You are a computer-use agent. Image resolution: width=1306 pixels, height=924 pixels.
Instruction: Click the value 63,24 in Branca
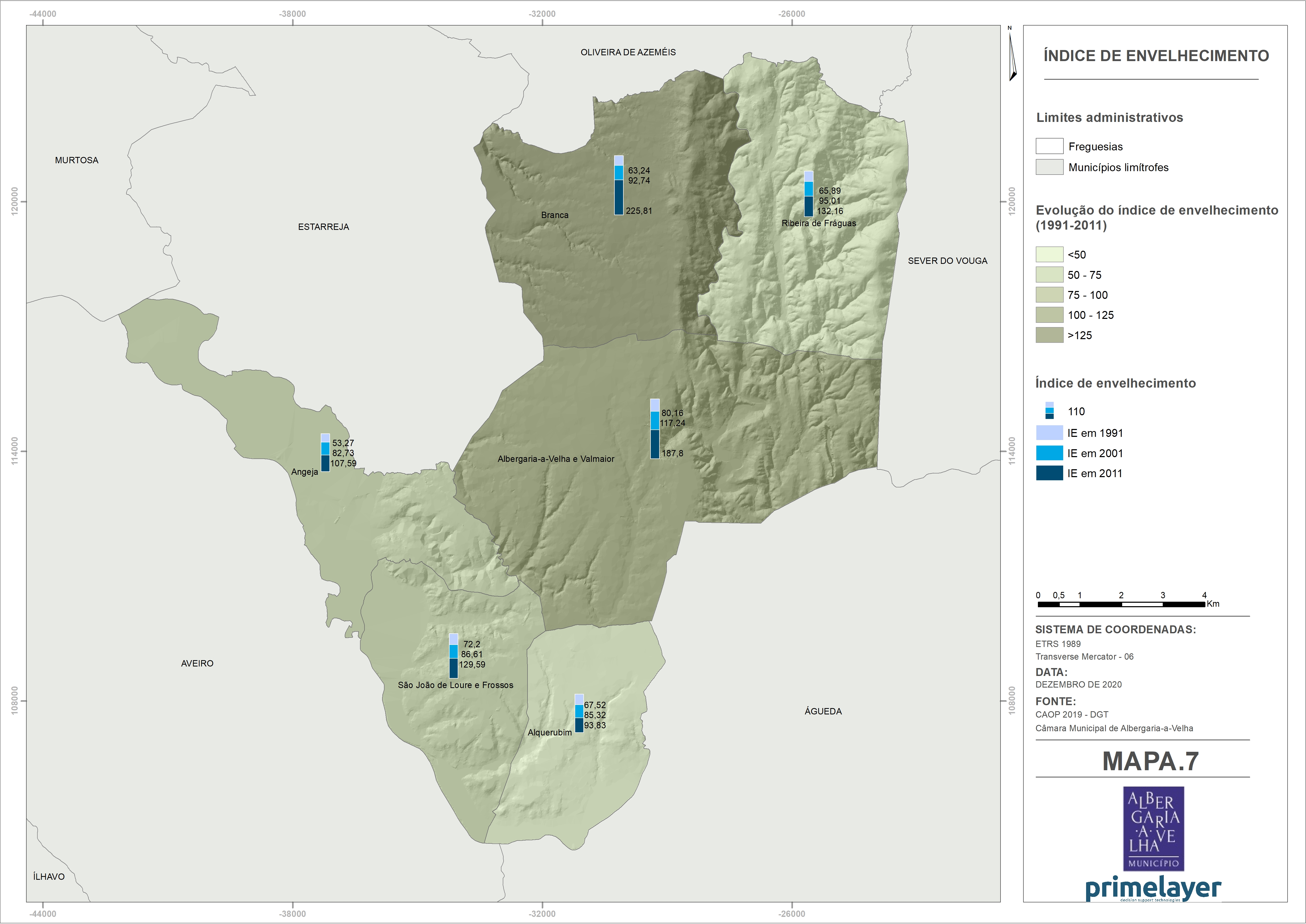639,171
